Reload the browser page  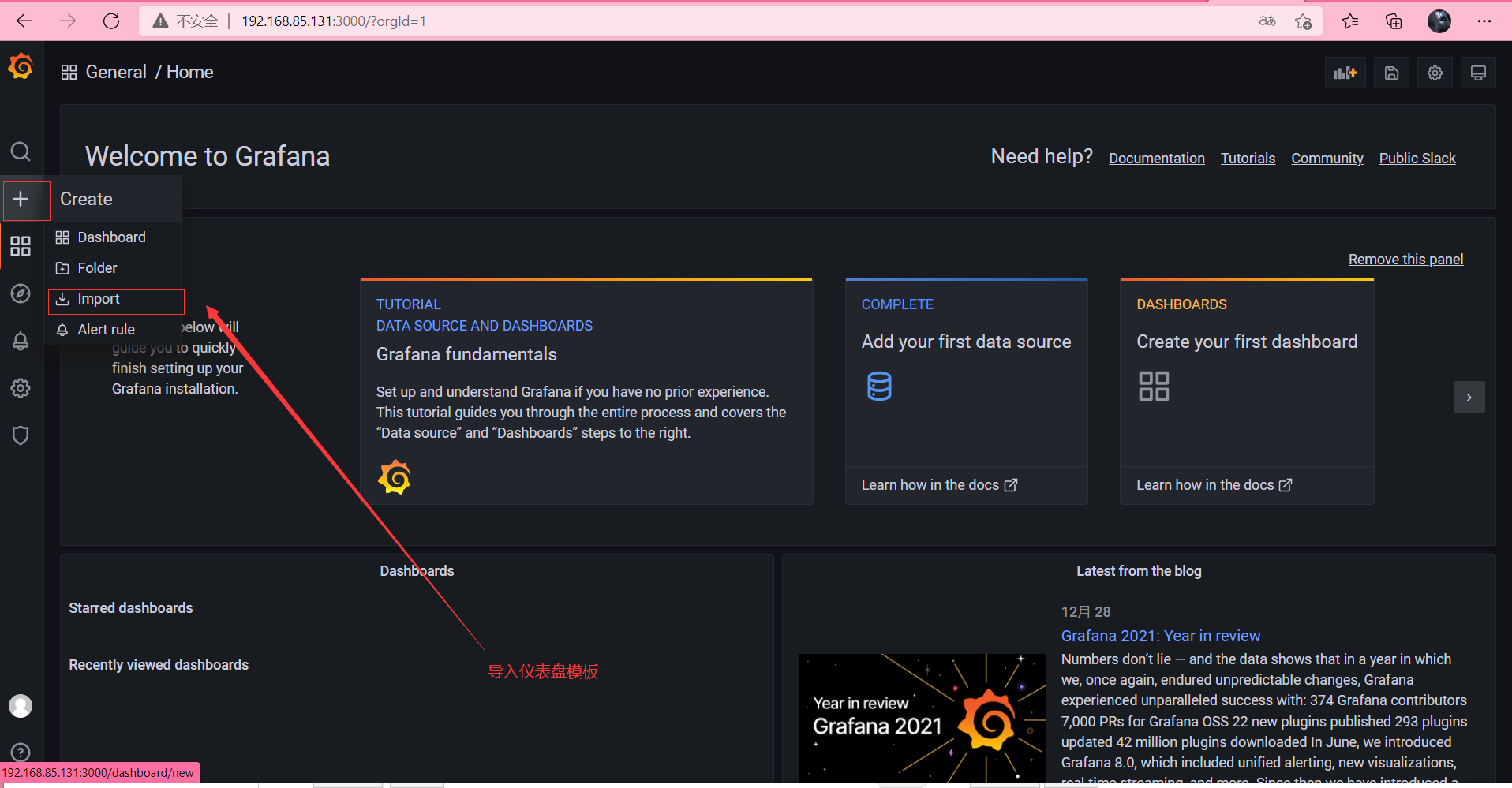111,21
